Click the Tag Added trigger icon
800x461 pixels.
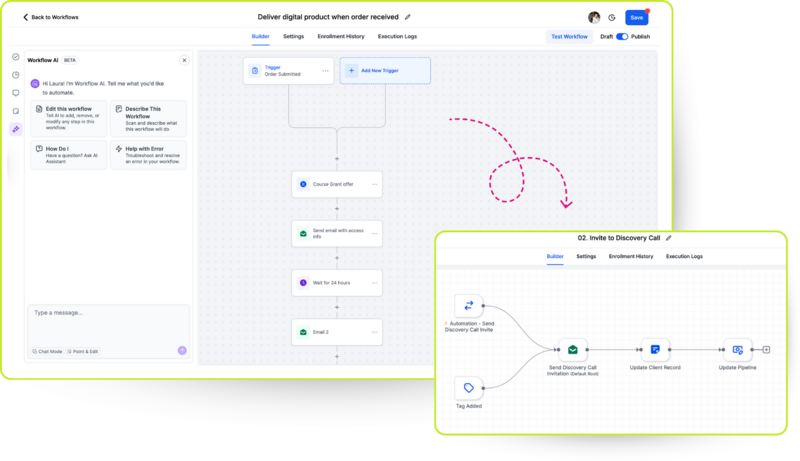pyautogui.click(x=468, y=387)
